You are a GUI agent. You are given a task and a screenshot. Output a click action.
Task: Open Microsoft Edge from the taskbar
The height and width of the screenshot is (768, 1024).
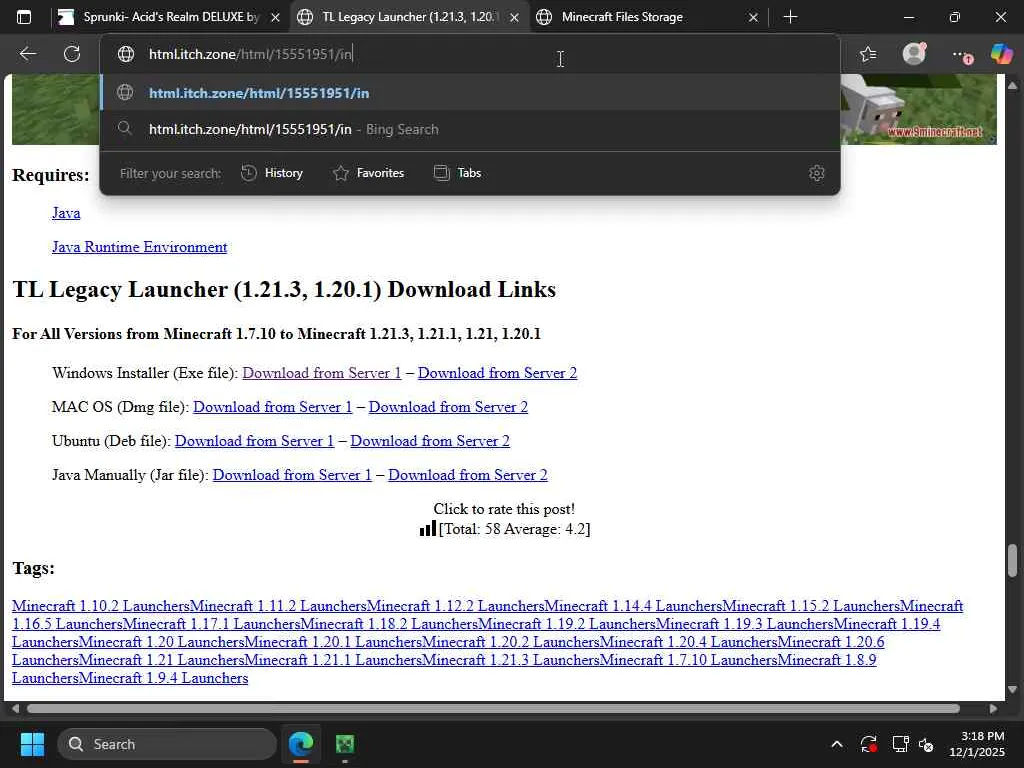(301, 744)
